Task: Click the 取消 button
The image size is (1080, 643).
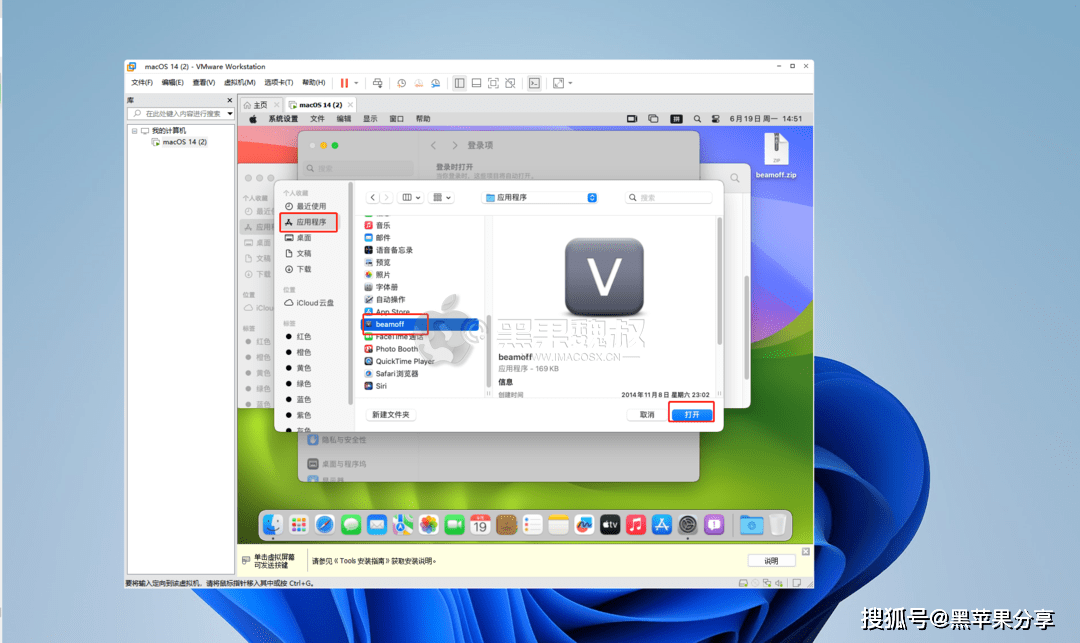Action: 647,414
